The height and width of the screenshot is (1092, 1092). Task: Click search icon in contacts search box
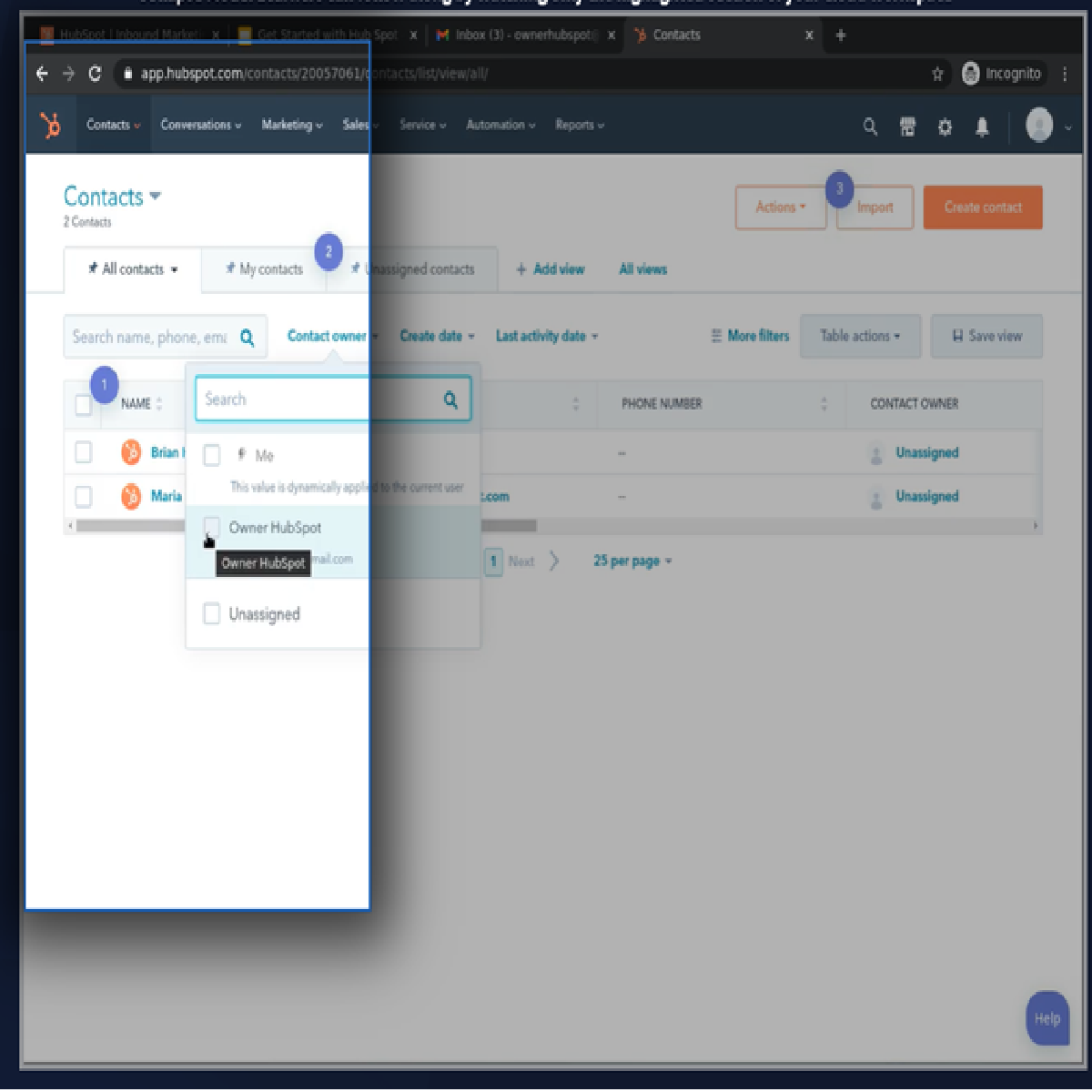(x=248, y=338)
